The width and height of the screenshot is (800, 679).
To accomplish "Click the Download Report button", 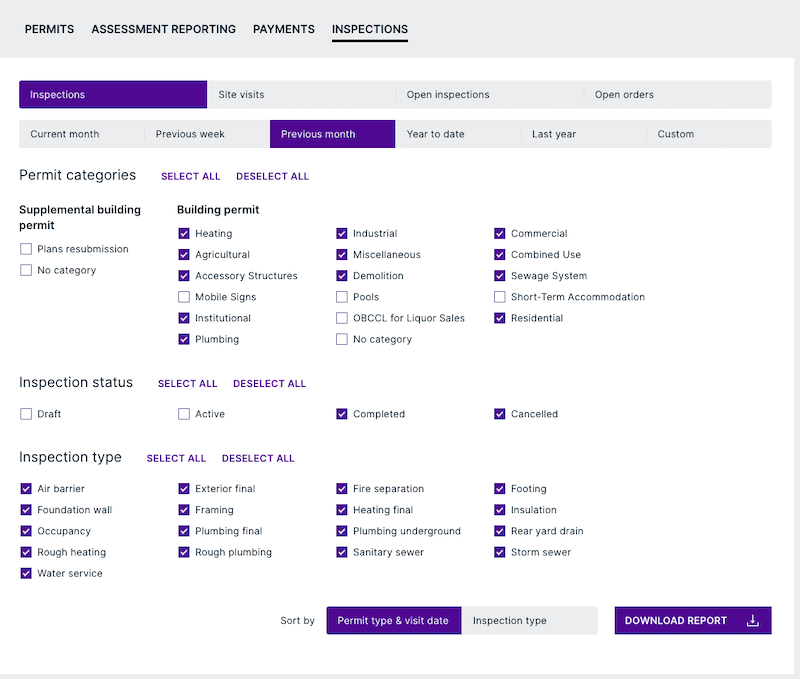I will [693, 620].
